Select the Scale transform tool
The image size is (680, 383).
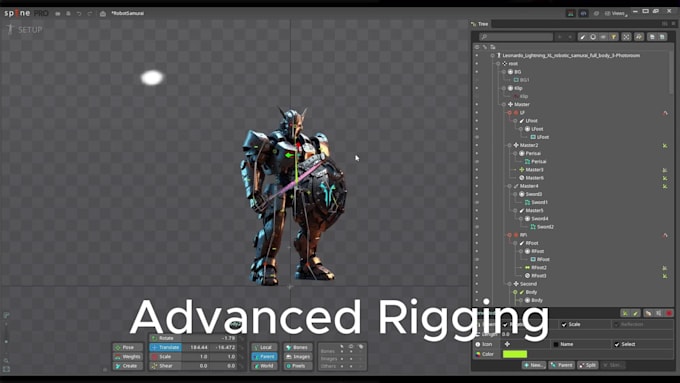tap(166, 357)
